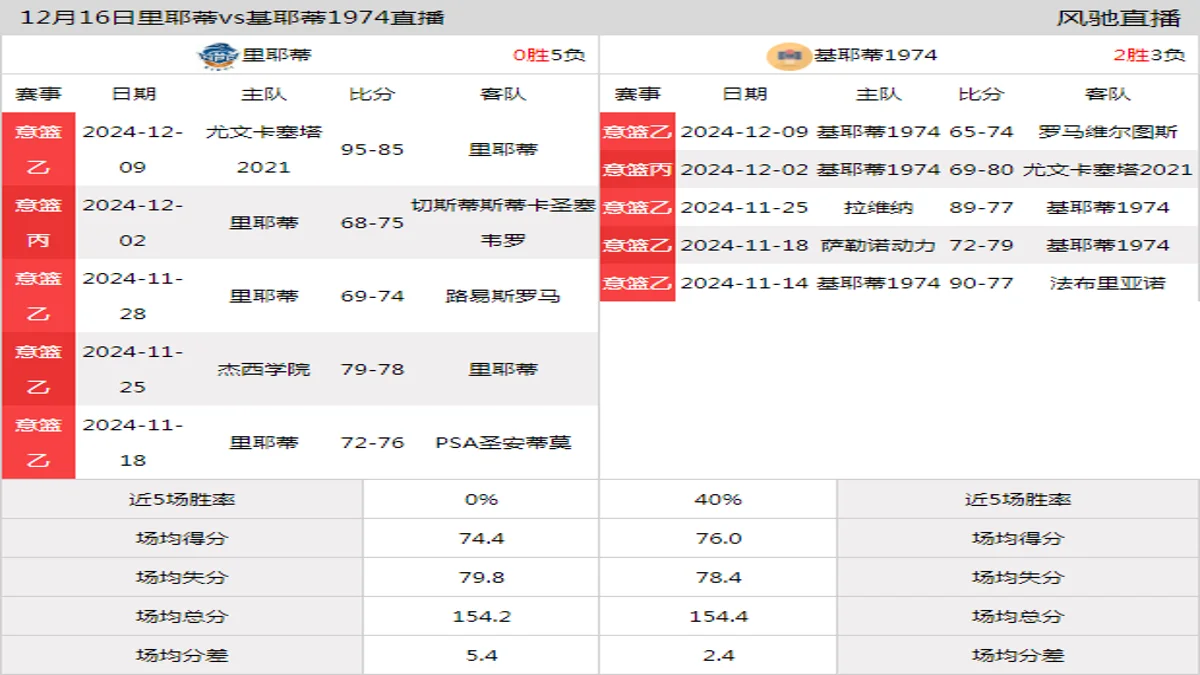
Task: Click the left 场均总分 label
Action: point(182,616)
